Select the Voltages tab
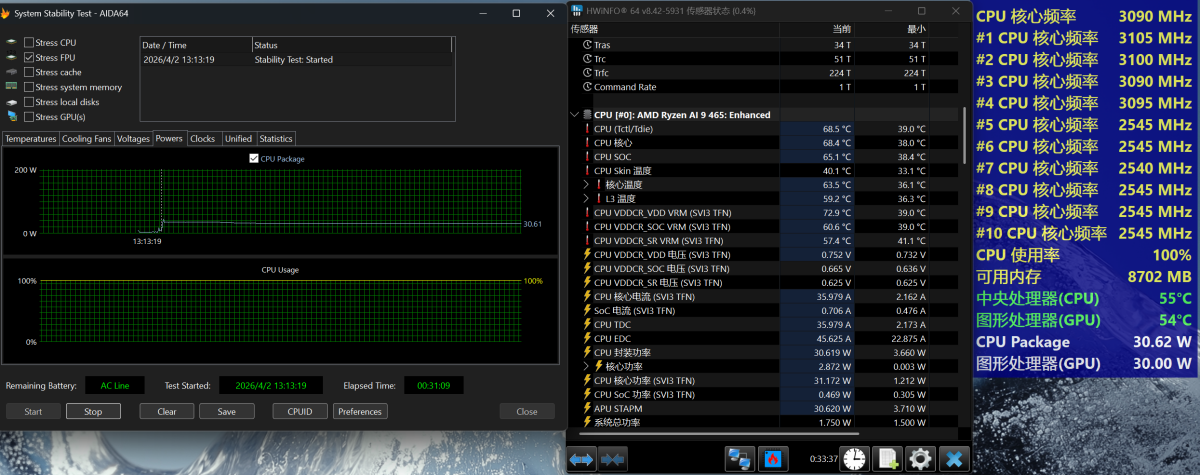Image resolution: width=1200 pixels, height=475 pixels. click(x=133, y=139)
